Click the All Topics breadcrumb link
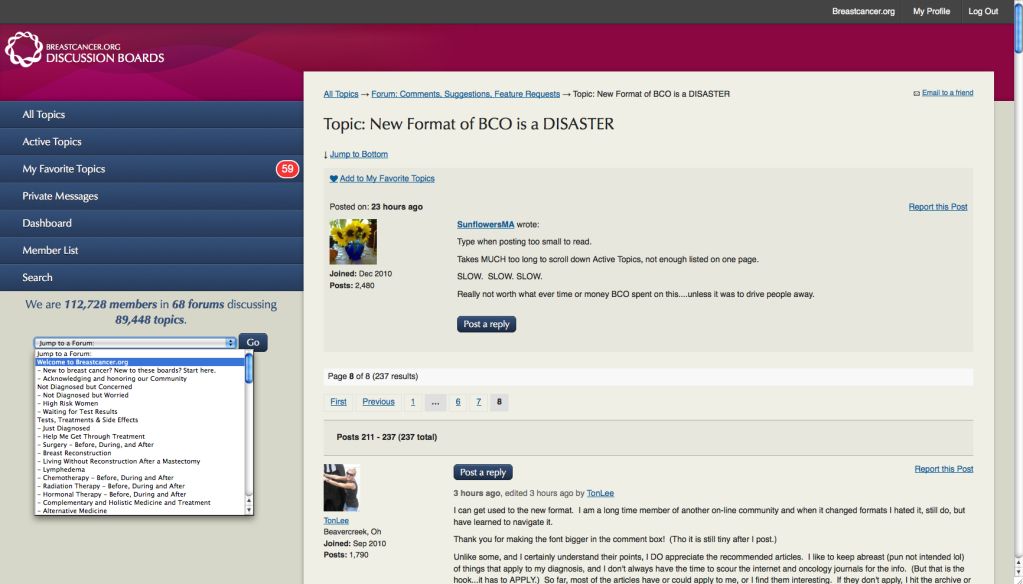The height and width of the screenshot is (584, 1023). (x=341, y=94)
